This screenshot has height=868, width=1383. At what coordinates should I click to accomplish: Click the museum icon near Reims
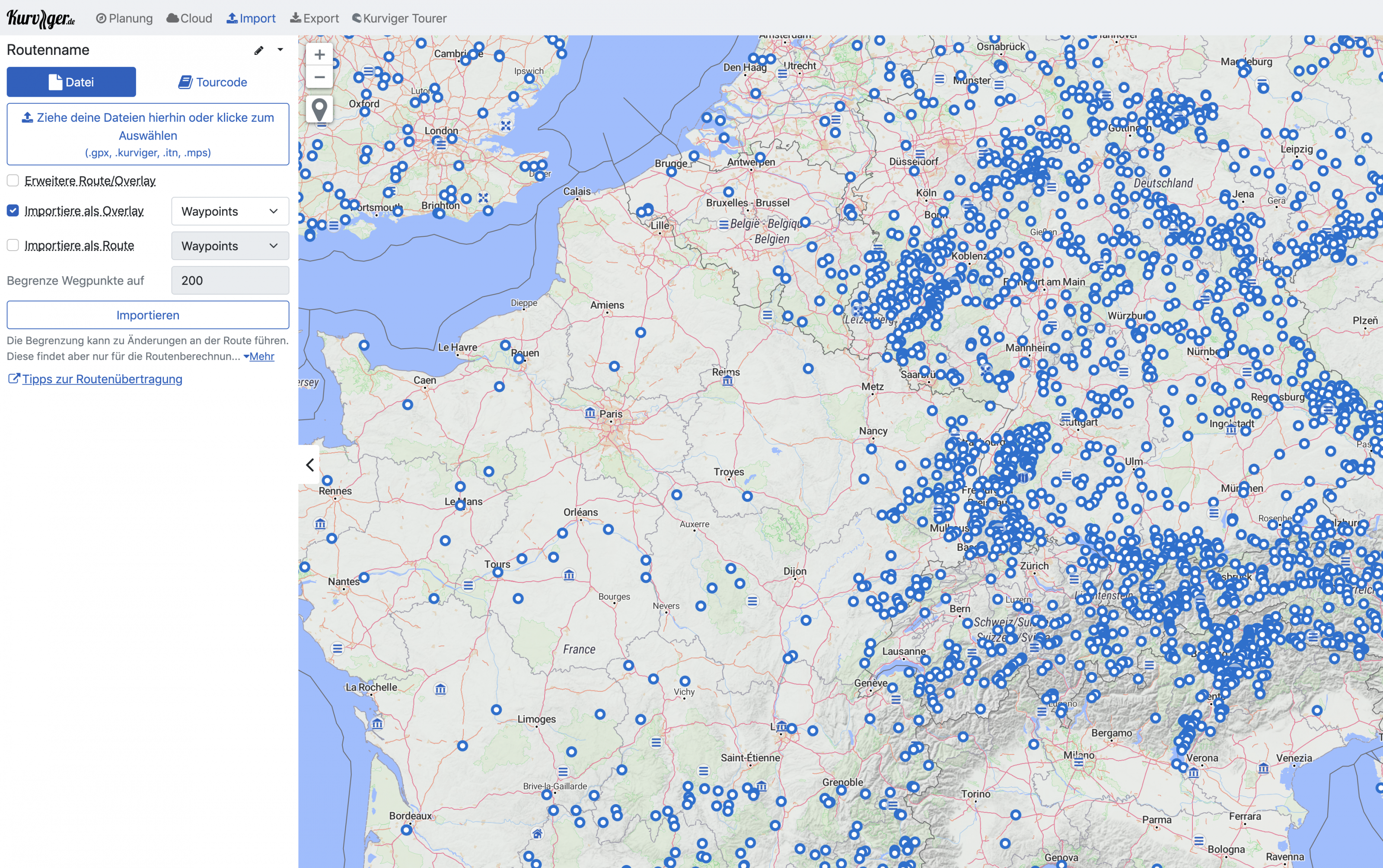727,381
